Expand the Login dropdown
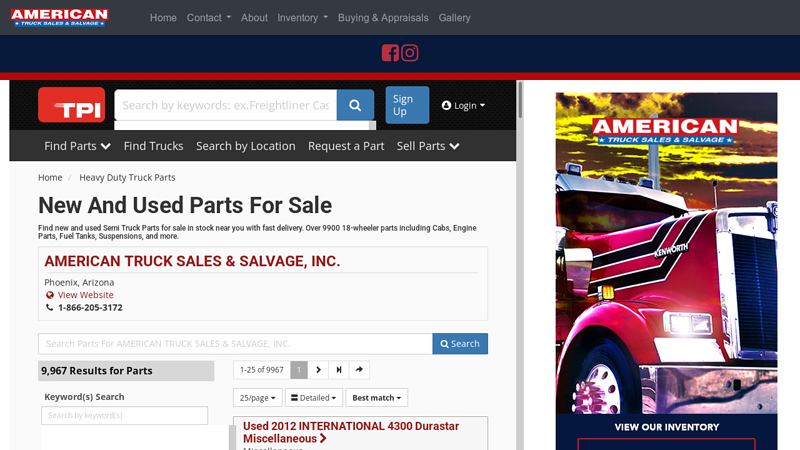 pyautogui.click(x=463, y=106)
